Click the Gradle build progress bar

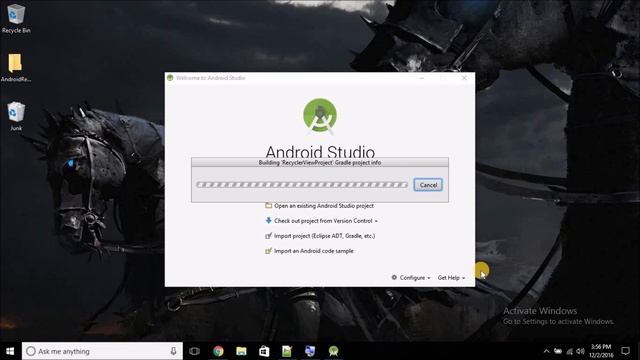[x=302, y=184]
